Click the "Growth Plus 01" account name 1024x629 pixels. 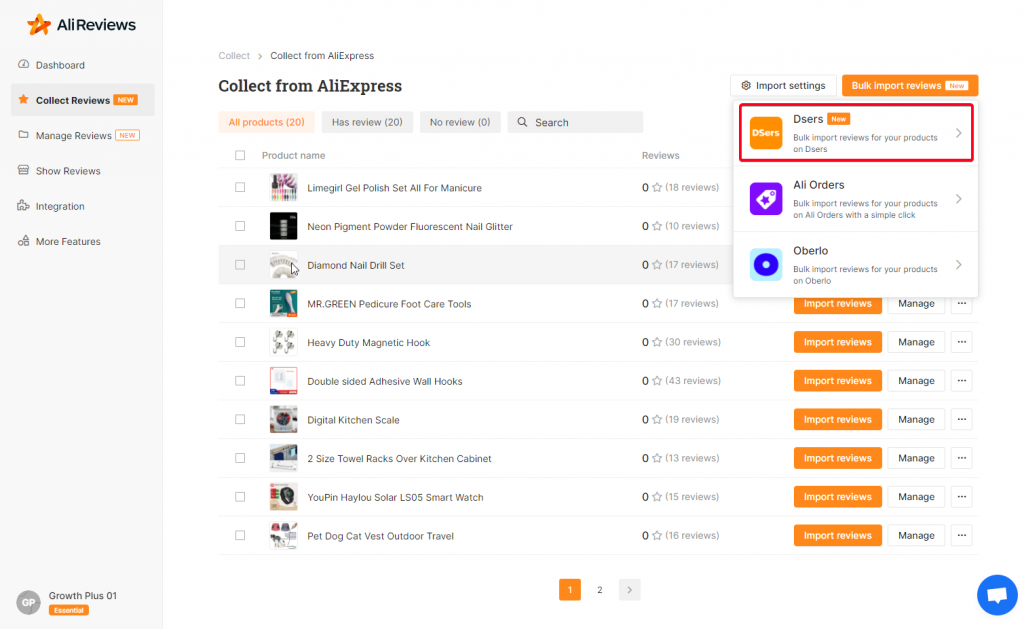[82, 596]
